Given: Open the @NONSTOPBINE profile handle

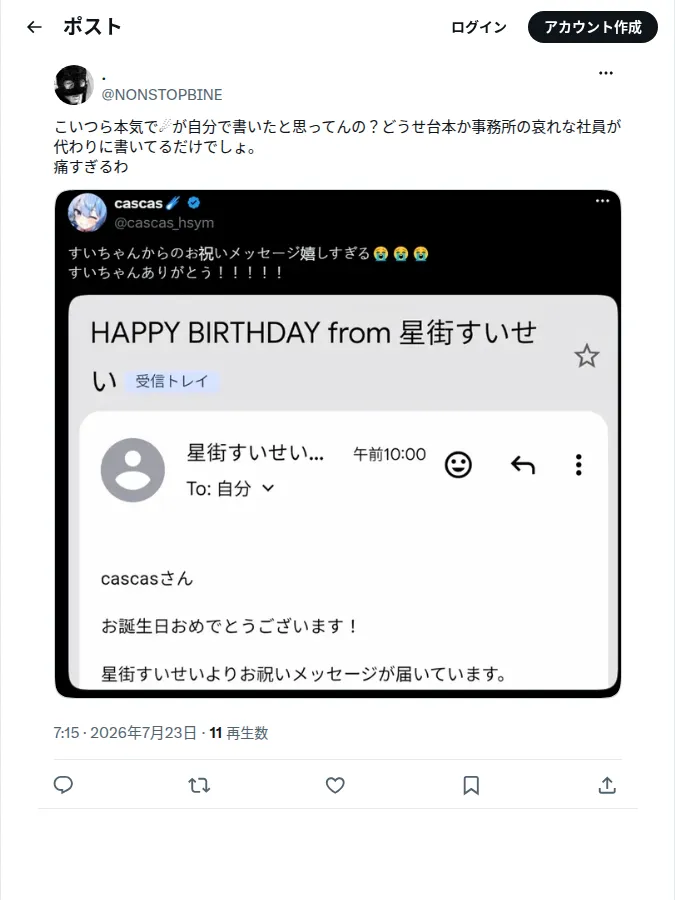Looking at the screenshot, I should click(x=162, y=95).
